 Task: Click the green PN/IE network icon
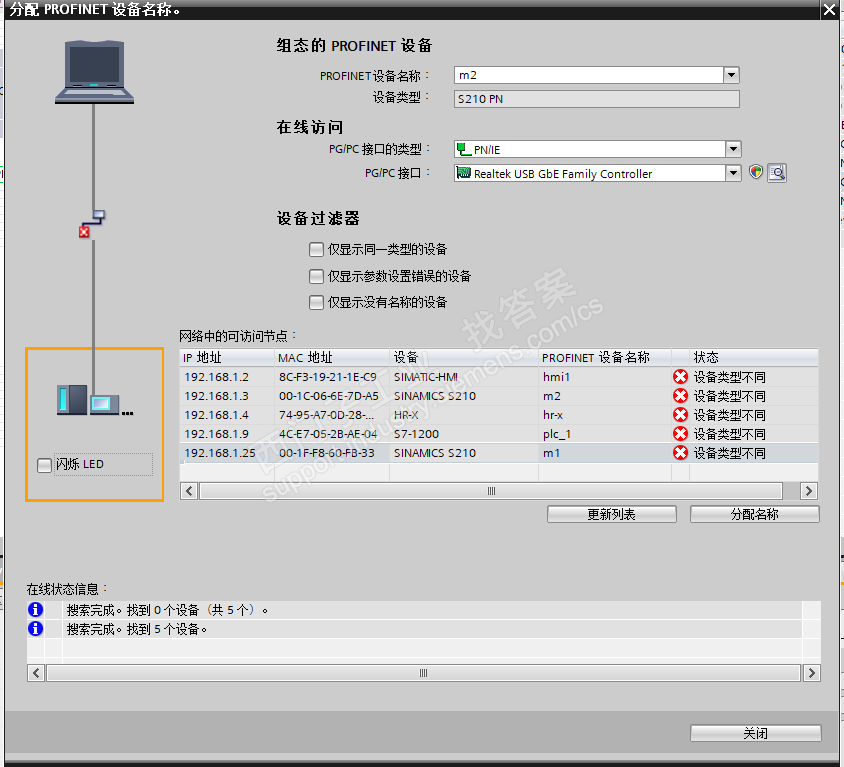(463, 149)
